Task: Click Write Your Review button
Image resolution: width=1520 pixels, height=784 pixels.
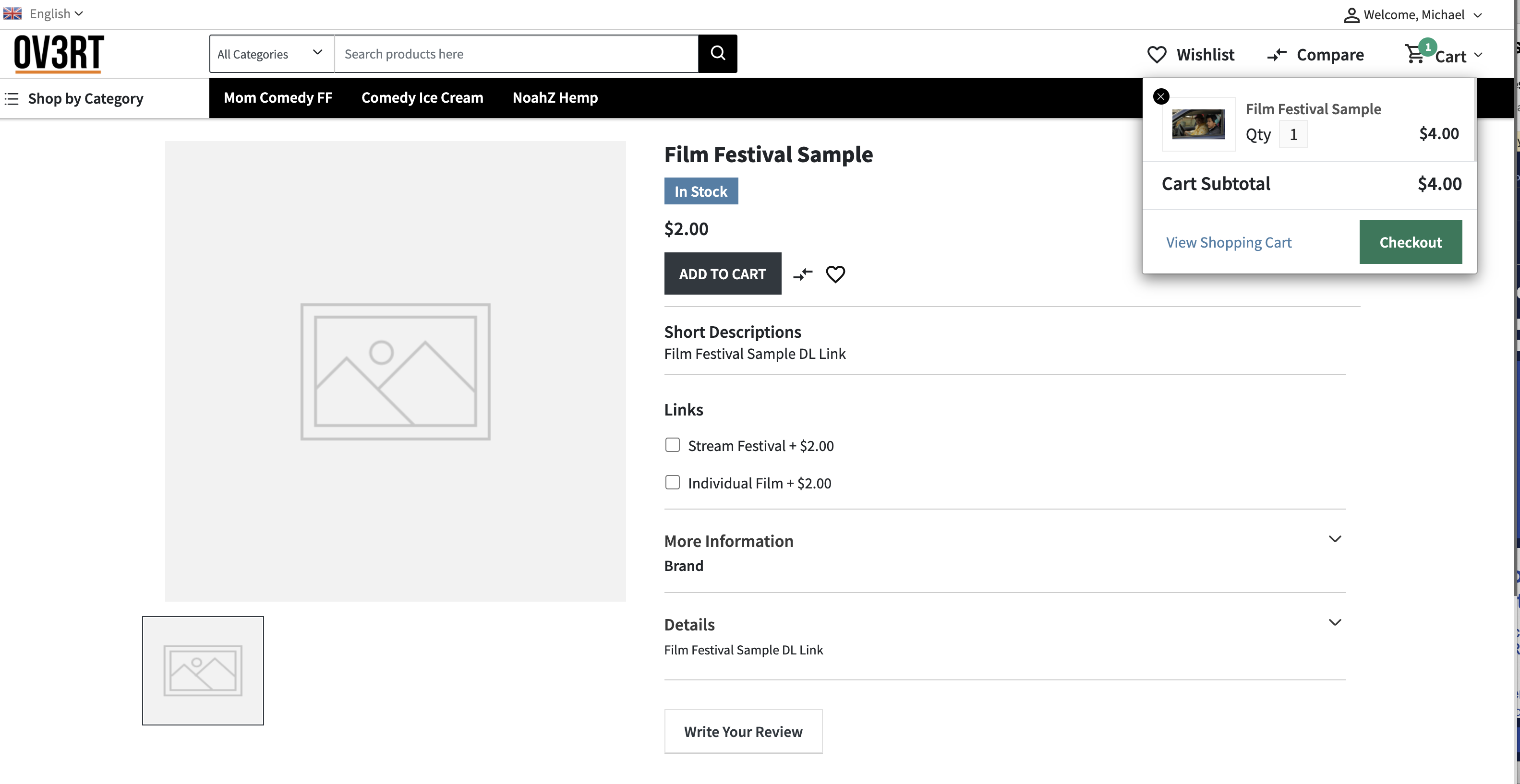Action: (743, 732)
